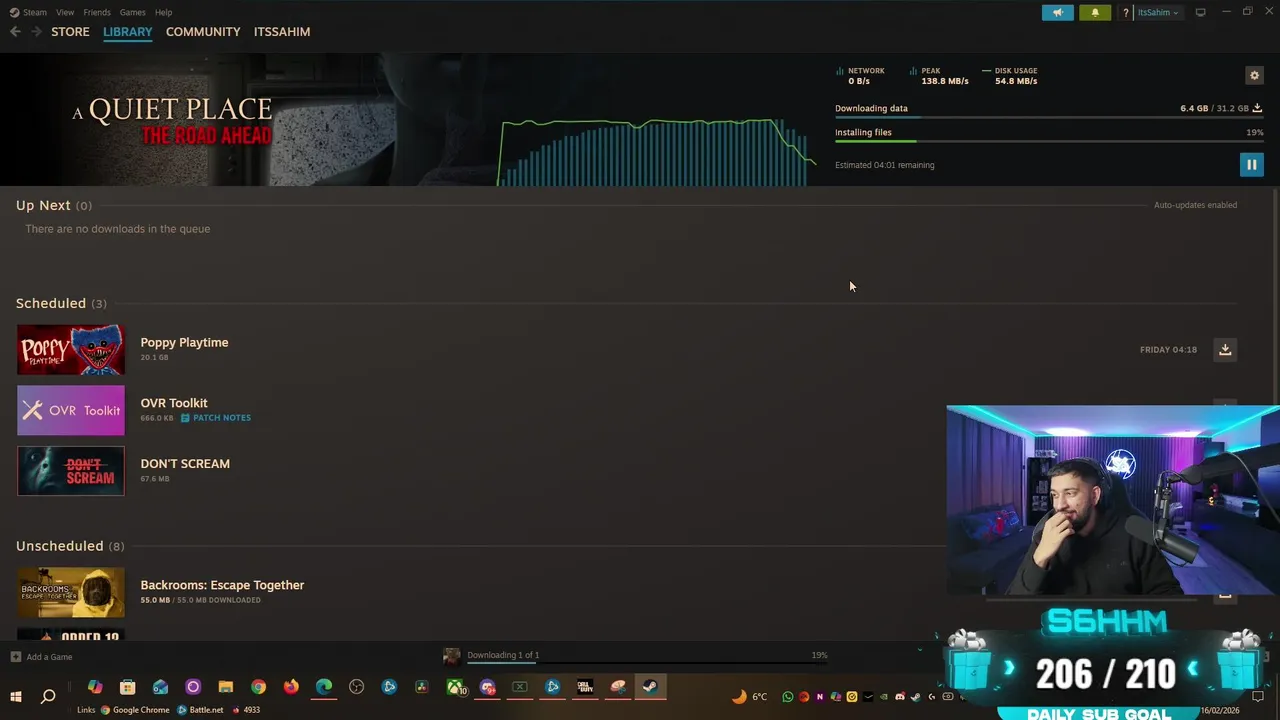Screen dimensions: 1280x720
Task: Open Windows taskbar search
Action: tap(48, 696)
